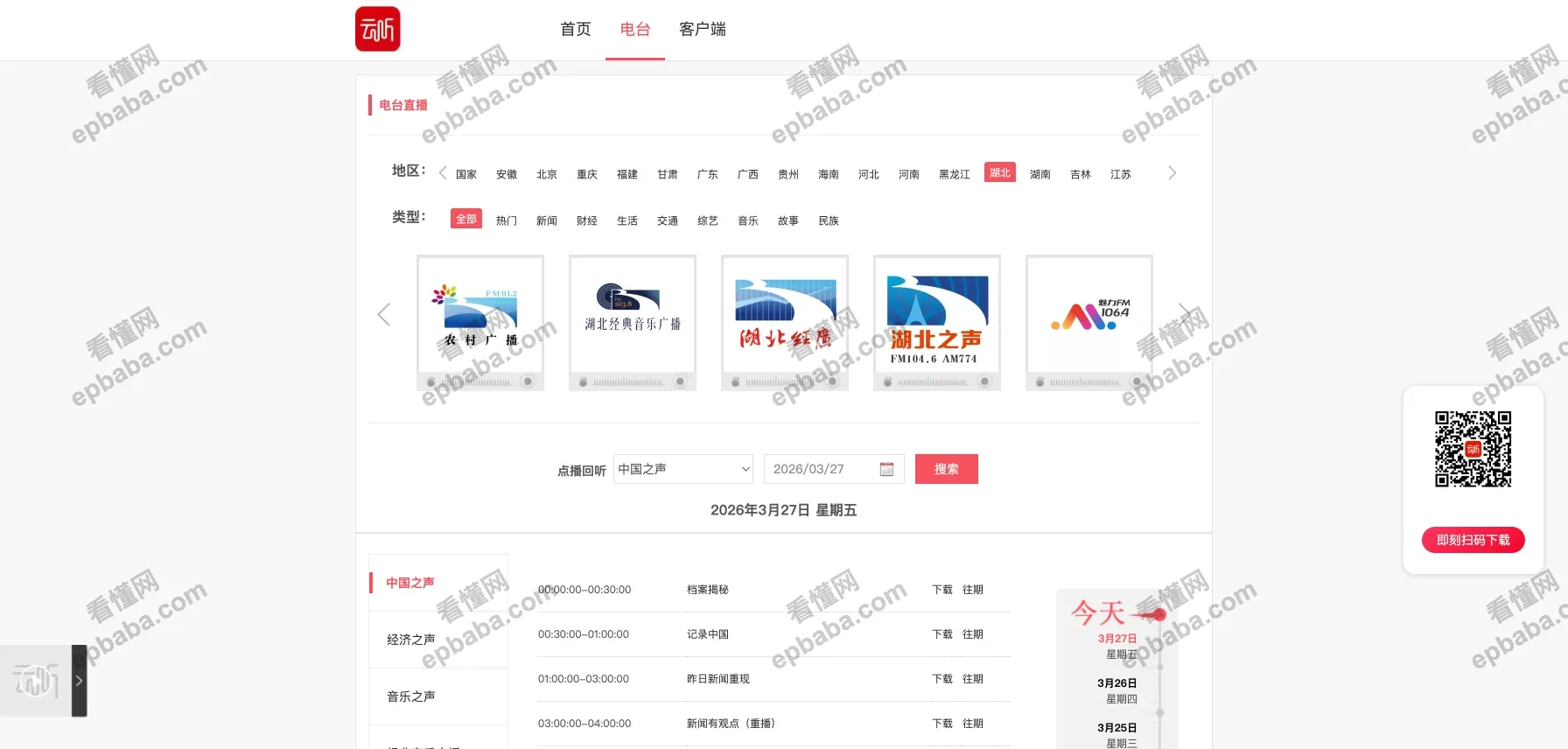Select the 甘肃 region

point(668,174)
